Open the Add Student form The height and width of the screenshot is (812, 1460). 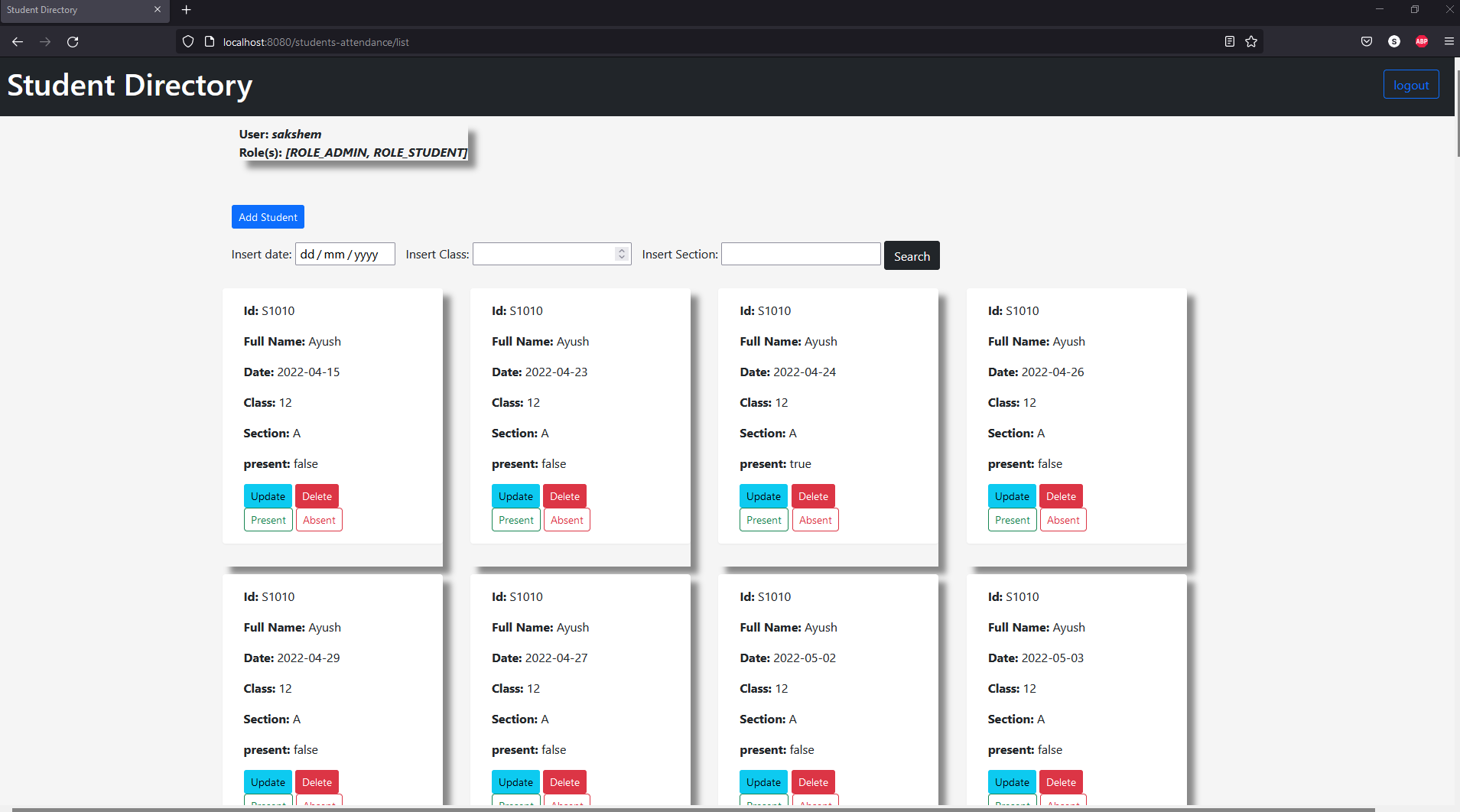coord(268,216)
